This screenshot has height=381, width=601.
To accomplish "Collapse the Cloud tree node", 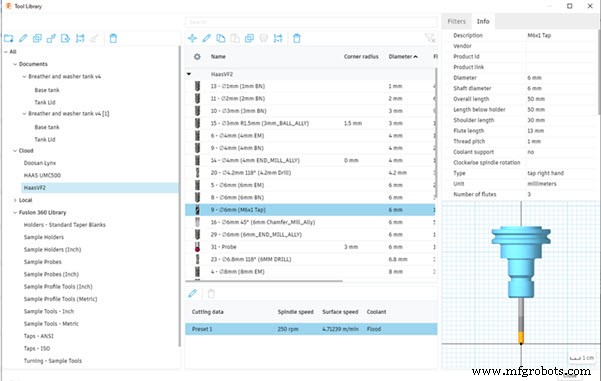I will pos(15,151).
